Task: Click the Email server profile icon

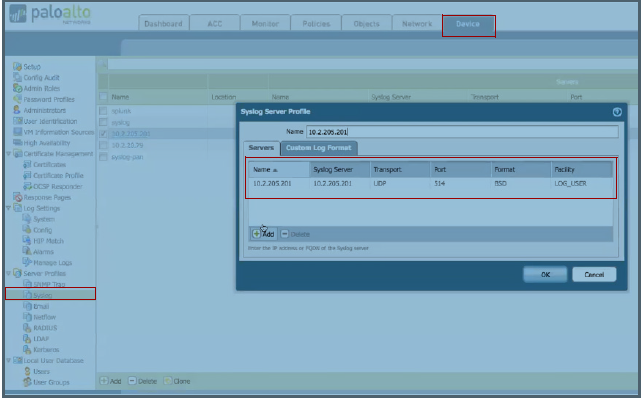Action: pos(27,306)
